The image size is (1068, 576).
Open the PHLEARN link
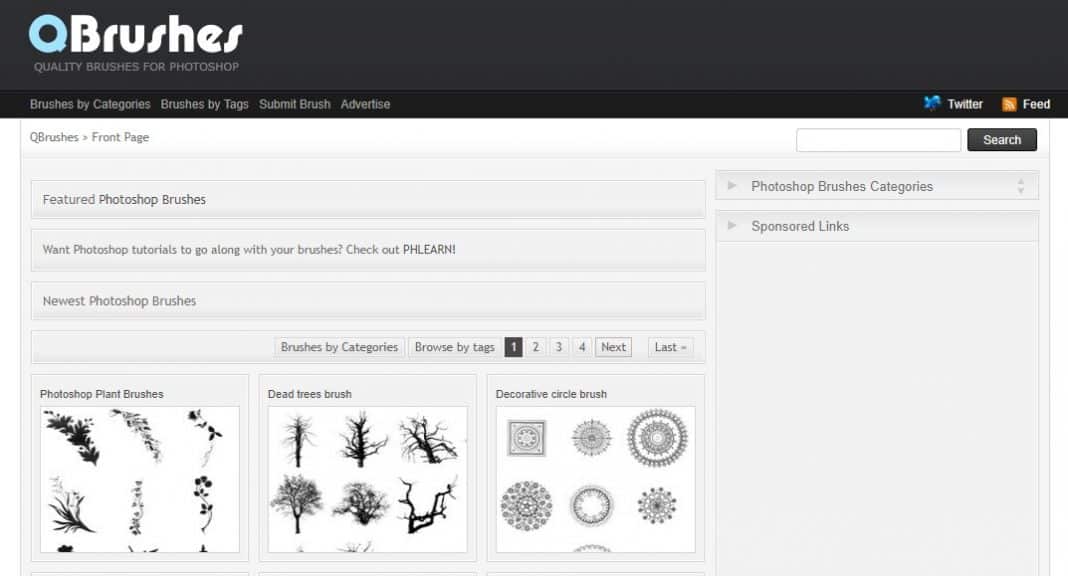pos(428,249)
